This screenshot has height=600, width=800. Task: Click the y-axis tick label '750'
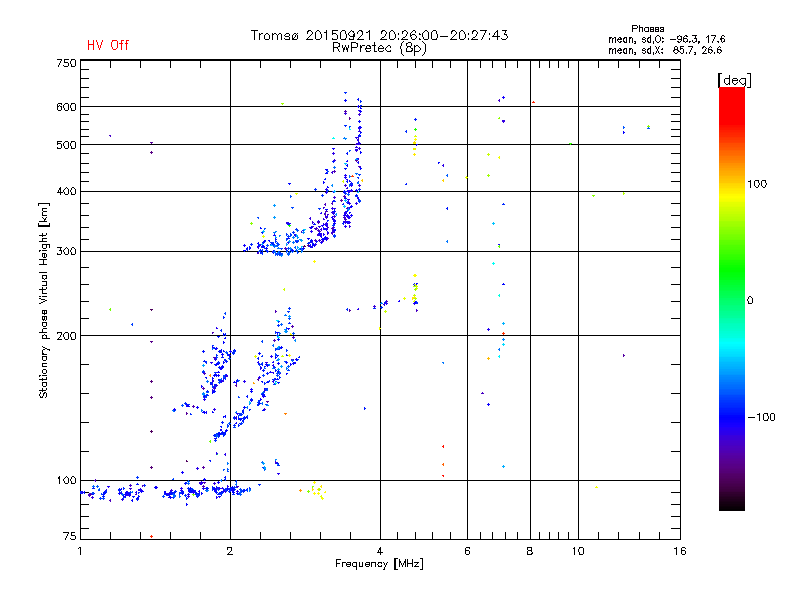66,63
